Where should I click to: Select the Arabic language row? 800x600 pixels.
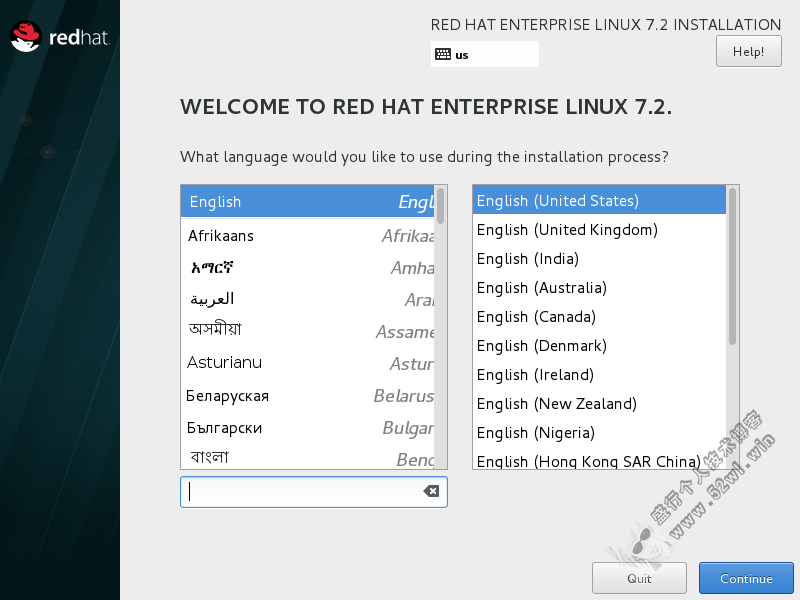[x=308, y=299]
